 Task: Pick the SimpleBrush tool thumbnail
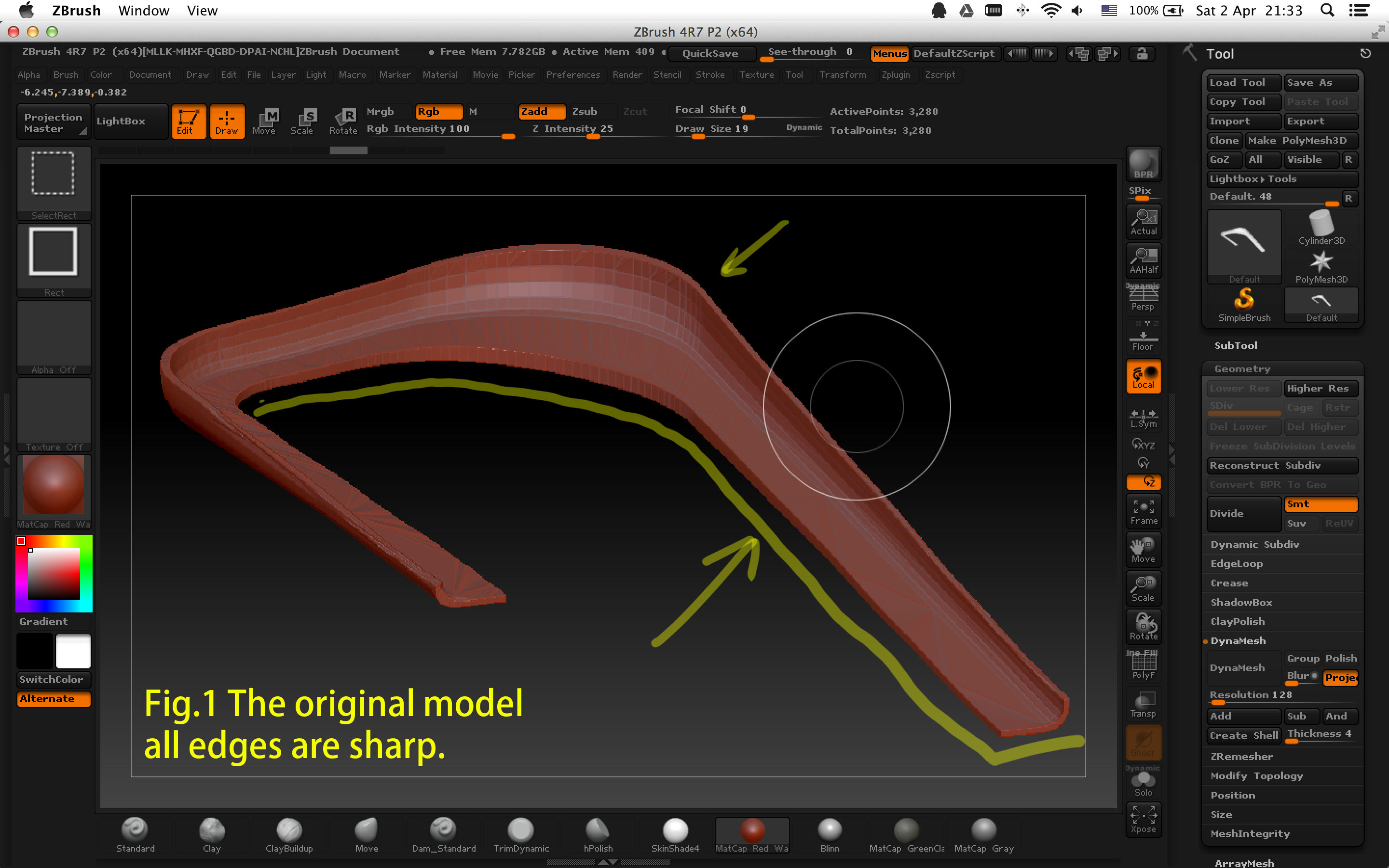pos(1244,305)
